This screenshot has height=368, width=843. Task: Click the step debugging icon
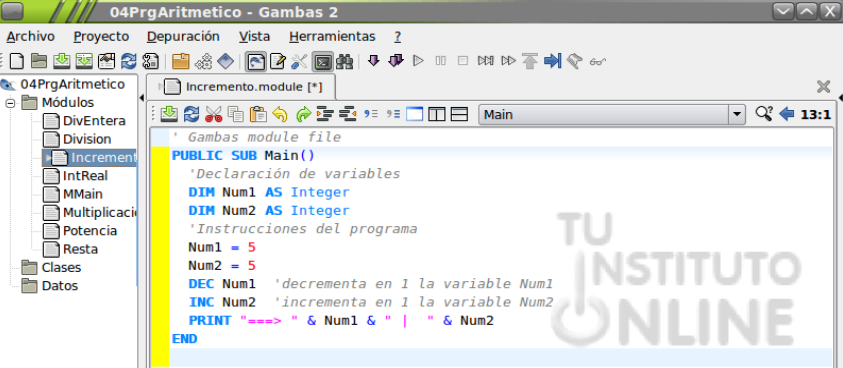coord(485,61)
